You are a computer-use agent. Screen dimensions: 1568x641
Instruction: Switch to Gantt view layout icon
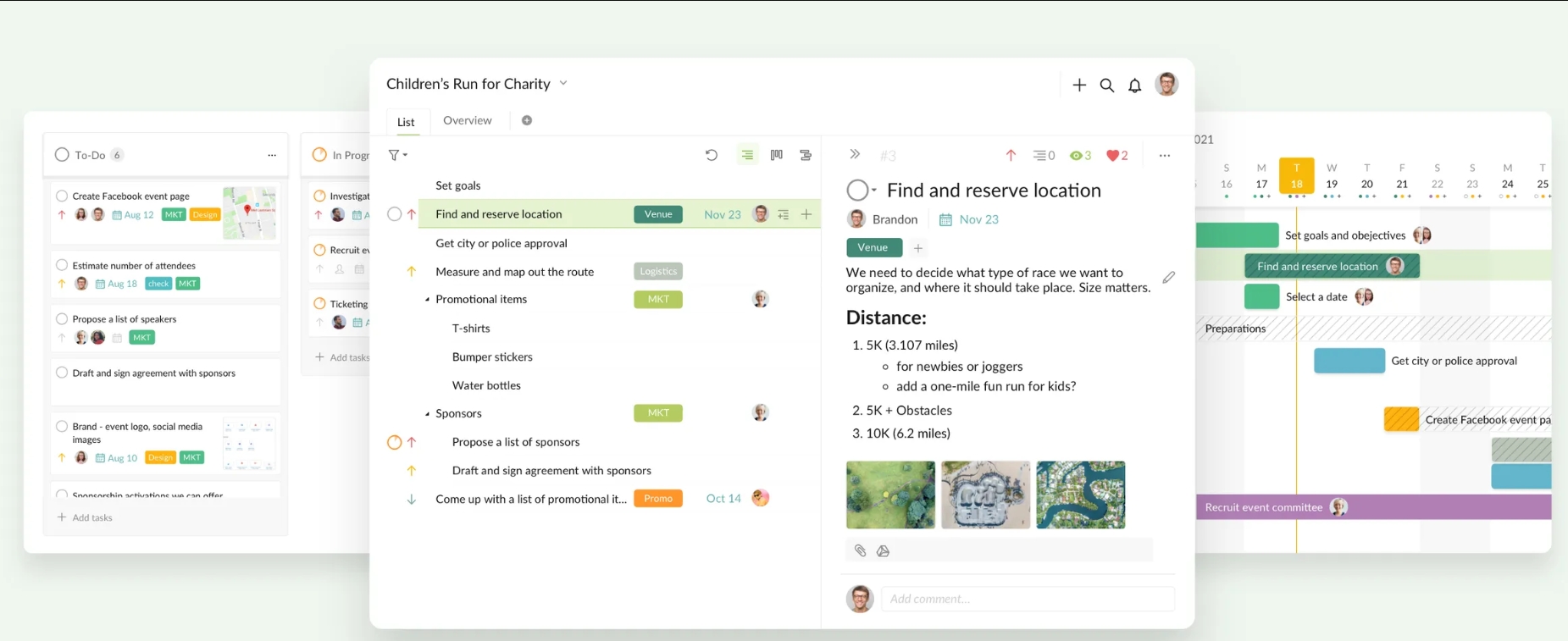806,155
